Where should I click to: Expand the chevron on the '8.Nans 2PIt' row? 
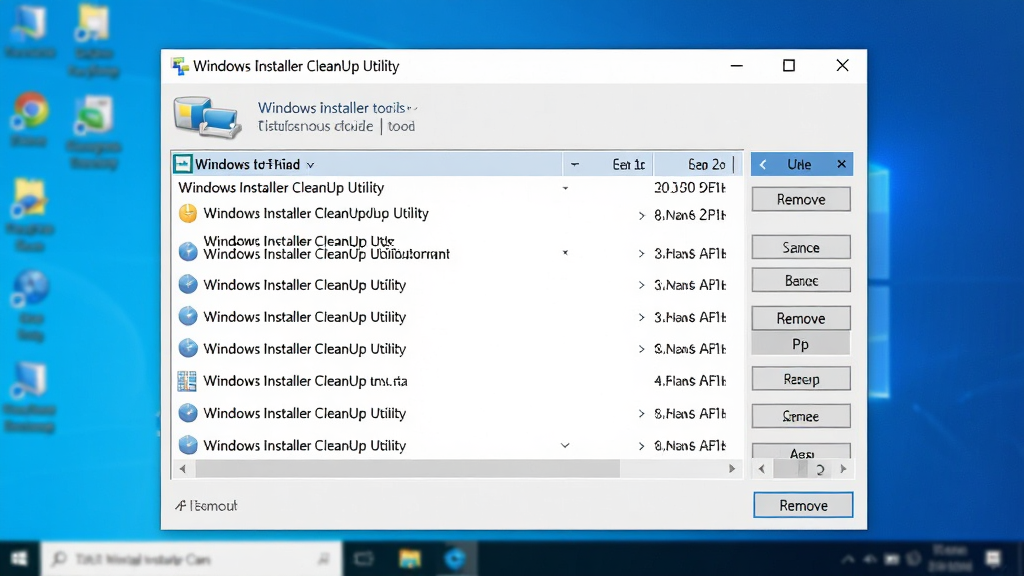click(x=641, y=216)
